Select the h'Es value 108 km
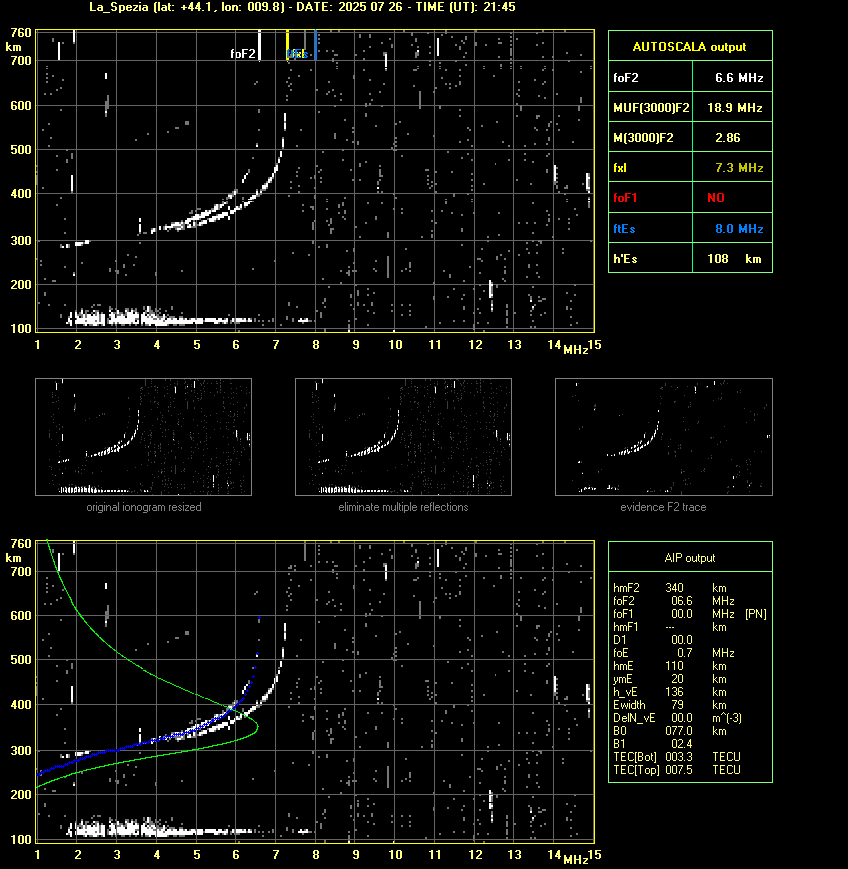The image size is (848, 869). [x=734, y=259]
